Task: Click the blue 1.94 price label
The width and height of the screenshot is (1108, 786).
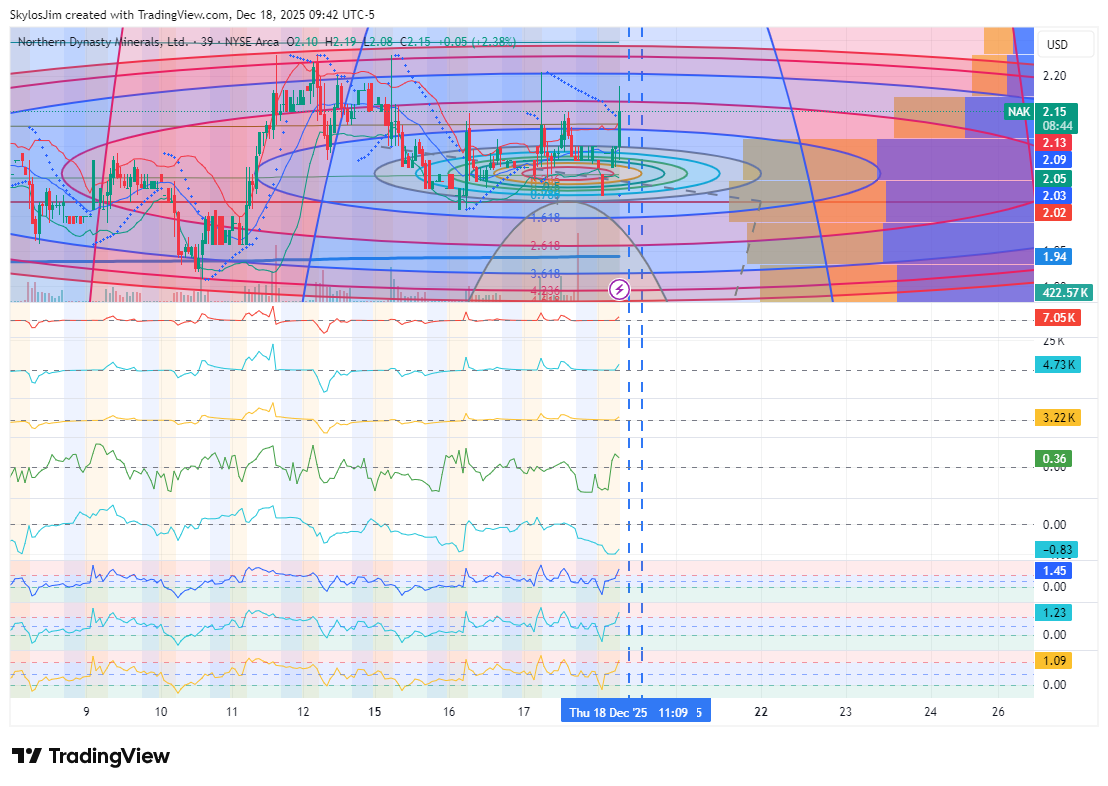Action: tap(1053, 258)
